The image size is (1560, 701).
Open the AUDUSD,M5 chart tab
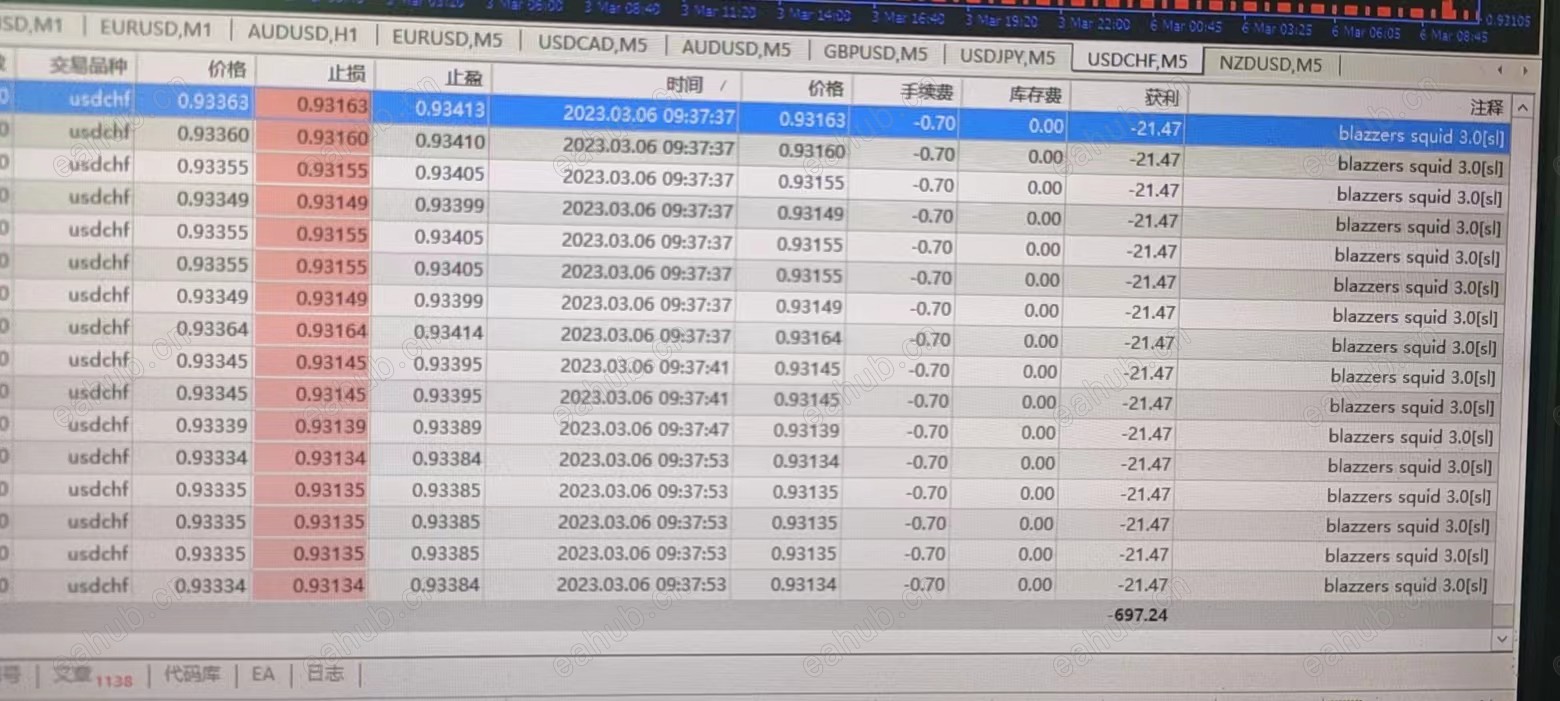point(736,48)
